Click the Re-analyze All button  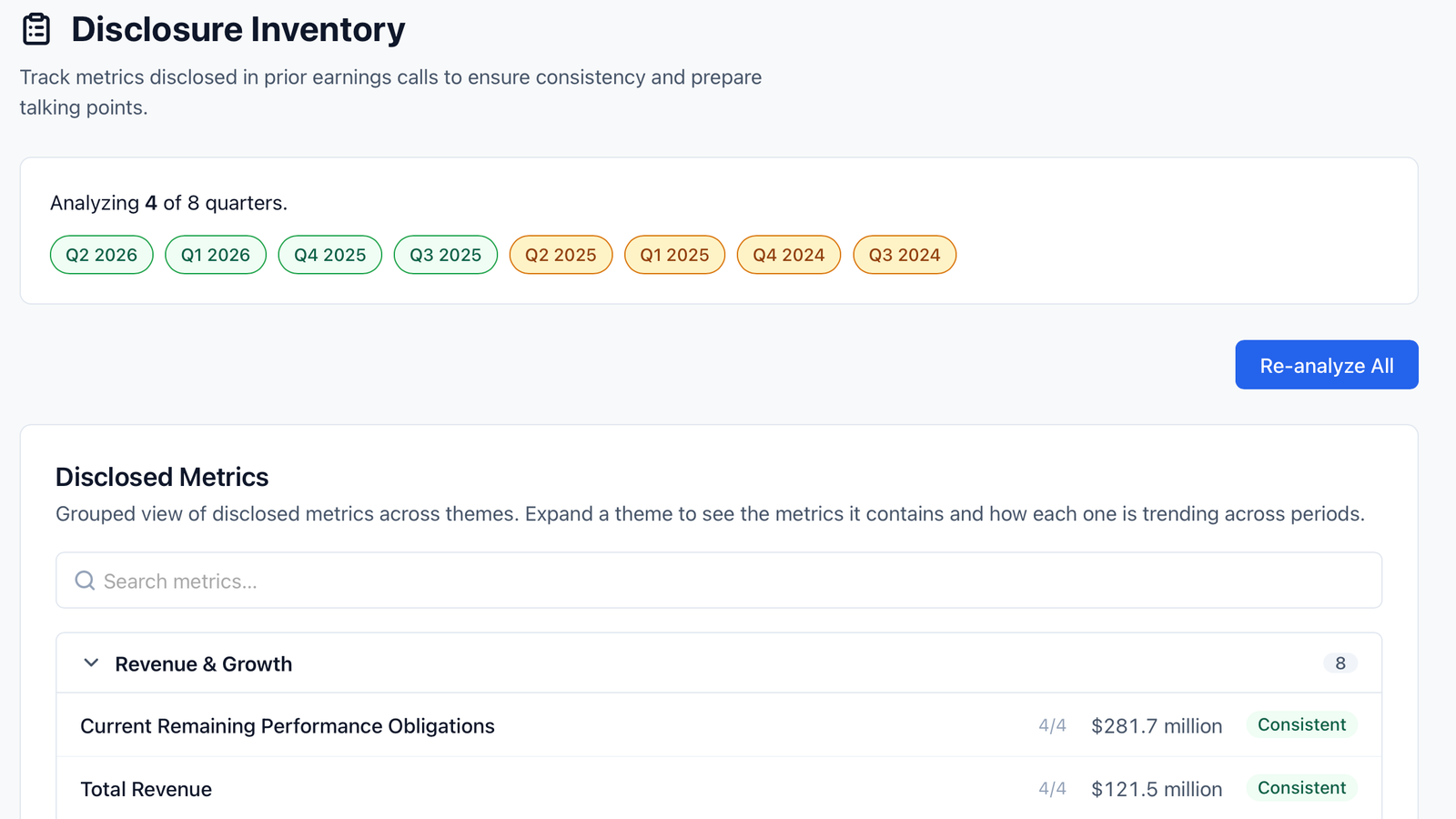click(1327, 365)
